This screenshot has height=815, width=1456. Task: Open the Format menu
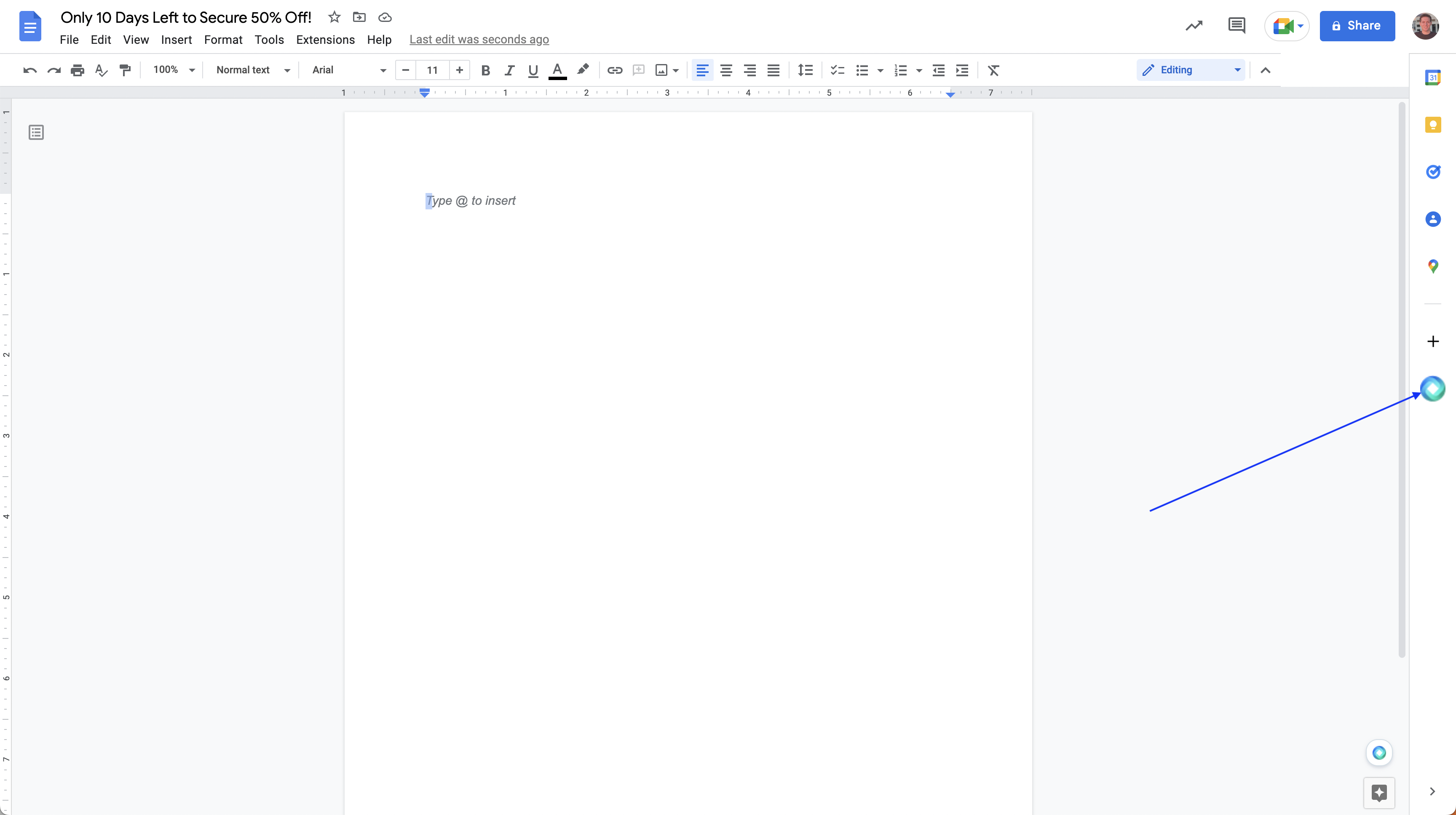[222, 39]
